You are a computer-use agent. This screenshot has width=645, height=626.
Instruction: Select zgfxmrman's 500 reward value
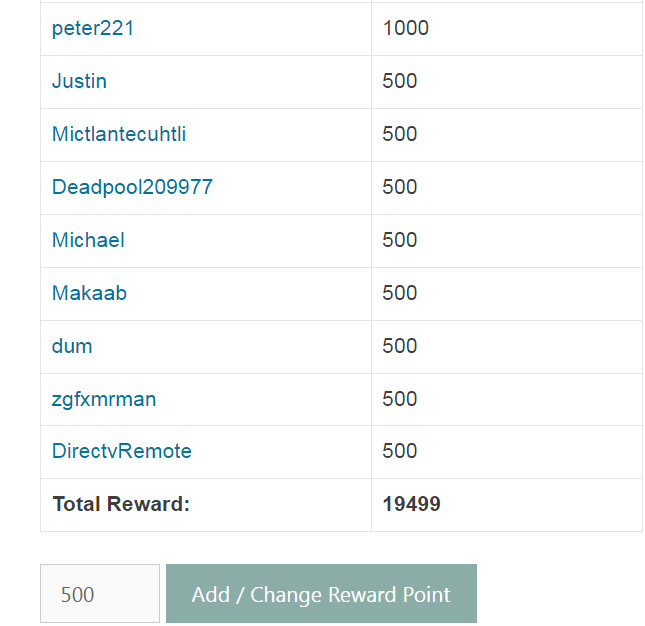(399, 399)
